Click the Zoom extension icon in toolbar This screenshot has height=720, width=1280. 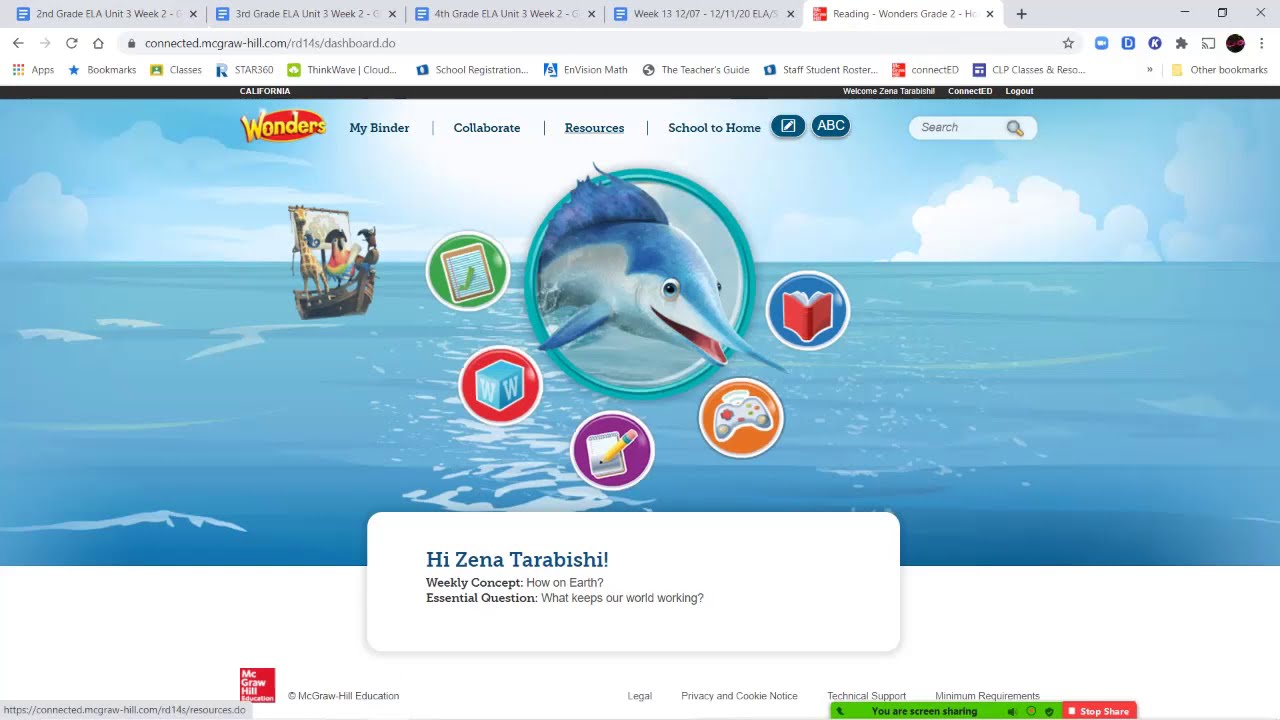point(1102,43)
